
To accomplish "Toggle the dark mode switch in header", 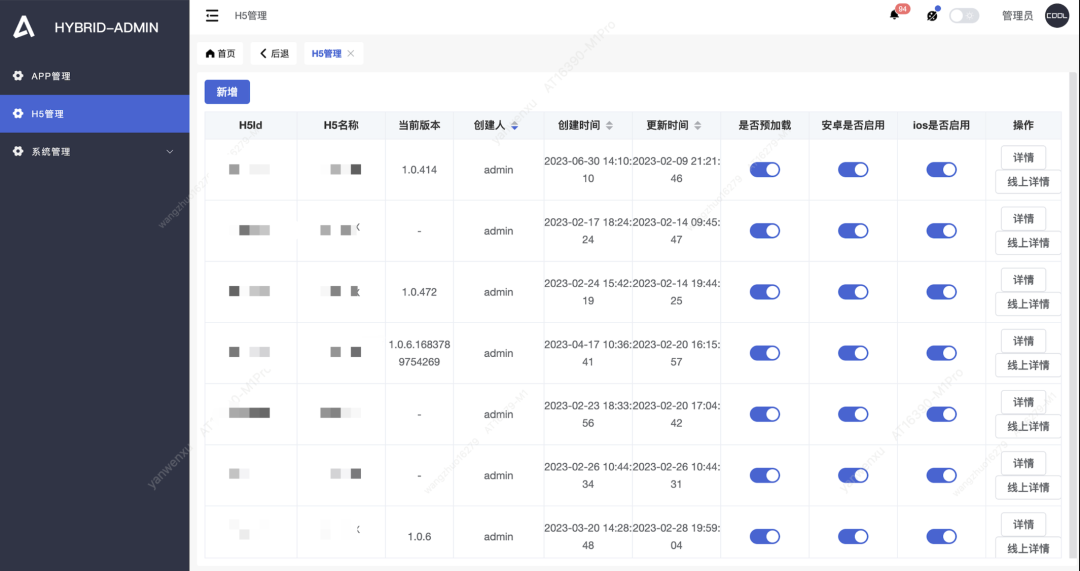I will (964, 15).
